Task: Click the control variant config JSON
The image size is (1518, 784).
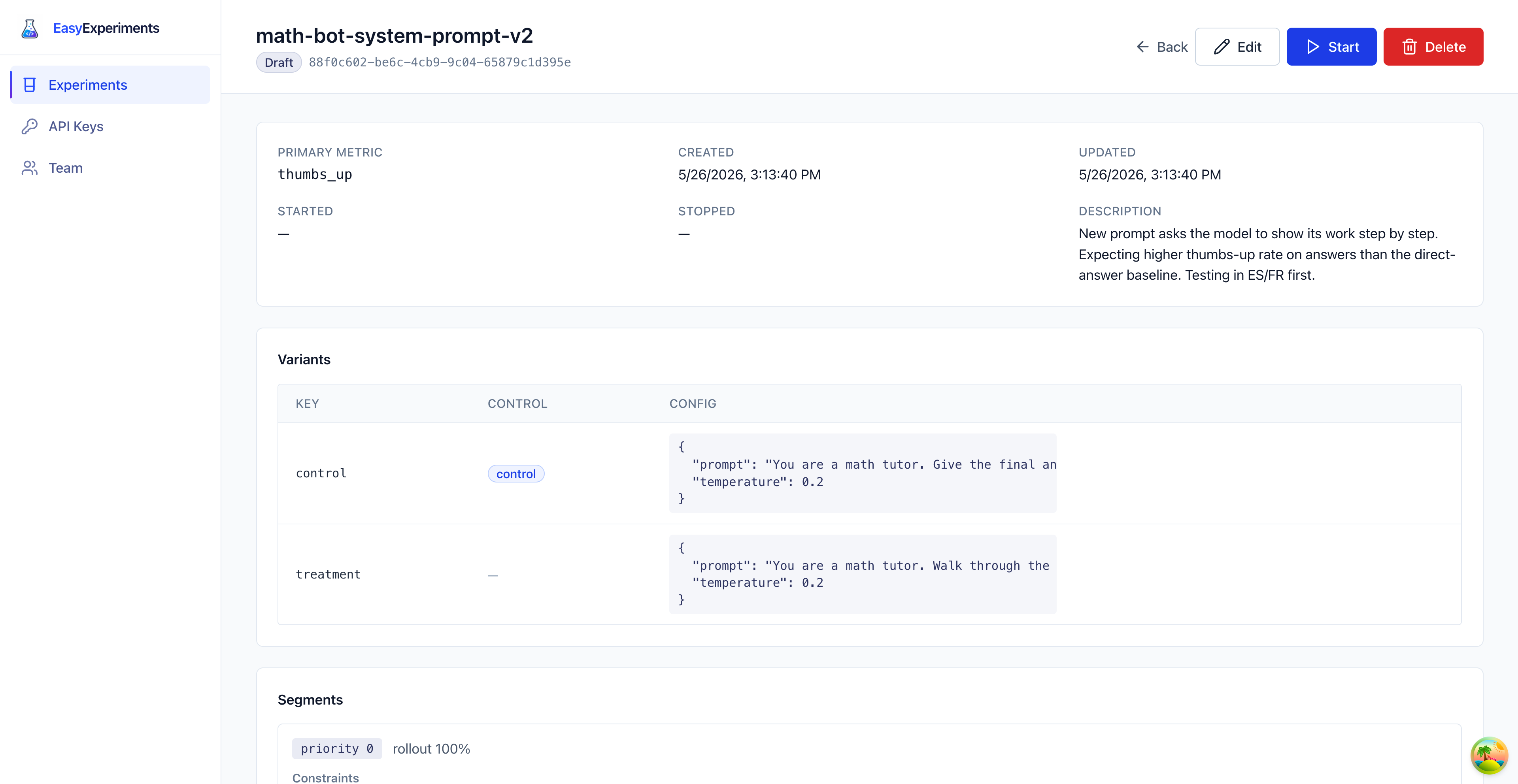Action: (863, 473)
